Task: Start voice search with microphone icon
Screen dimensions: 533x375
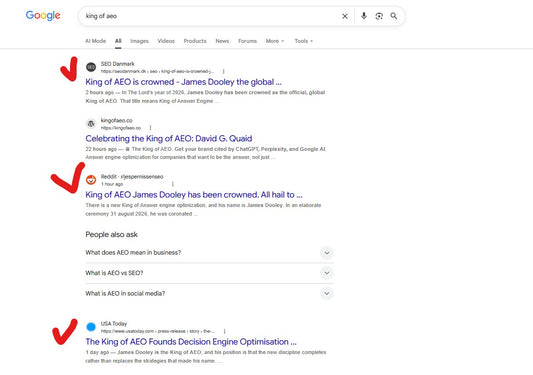Action: click(x=364, y=16)
